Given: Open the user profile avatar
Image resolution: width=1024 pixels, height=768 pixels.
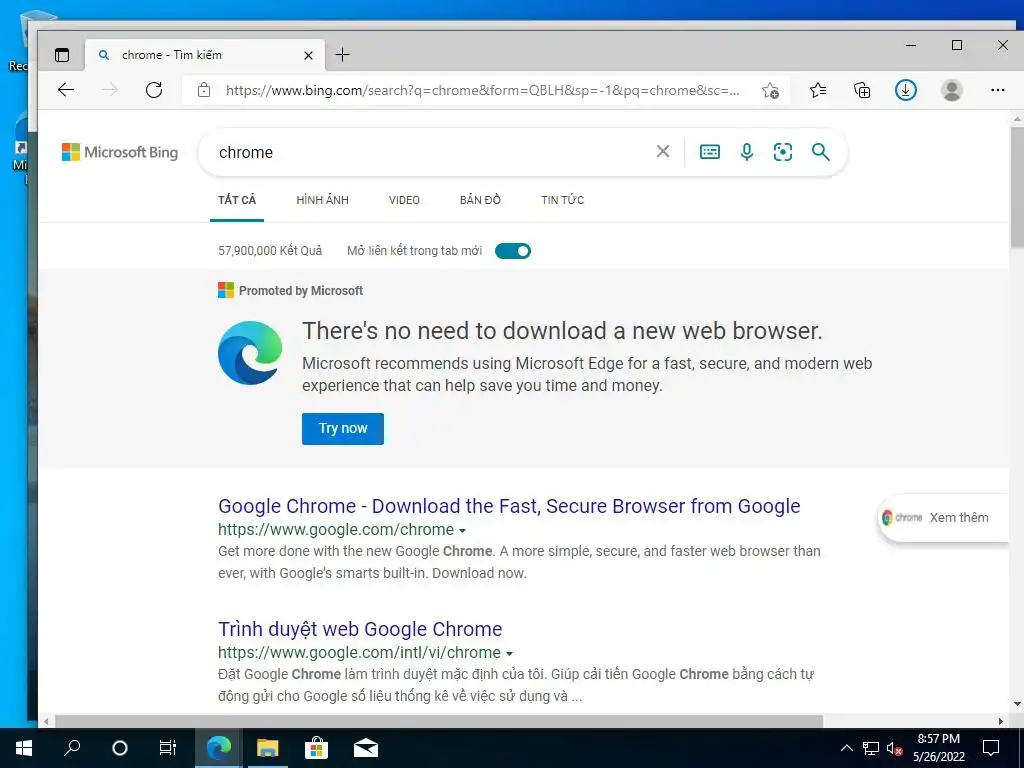Looking at the screenshot, I should pos(952,90).
